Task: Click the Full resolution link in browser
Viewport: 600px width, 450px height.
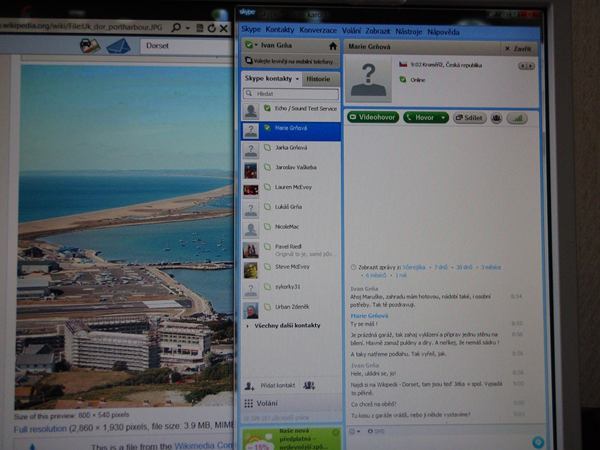Action: (x=40, y=429)
